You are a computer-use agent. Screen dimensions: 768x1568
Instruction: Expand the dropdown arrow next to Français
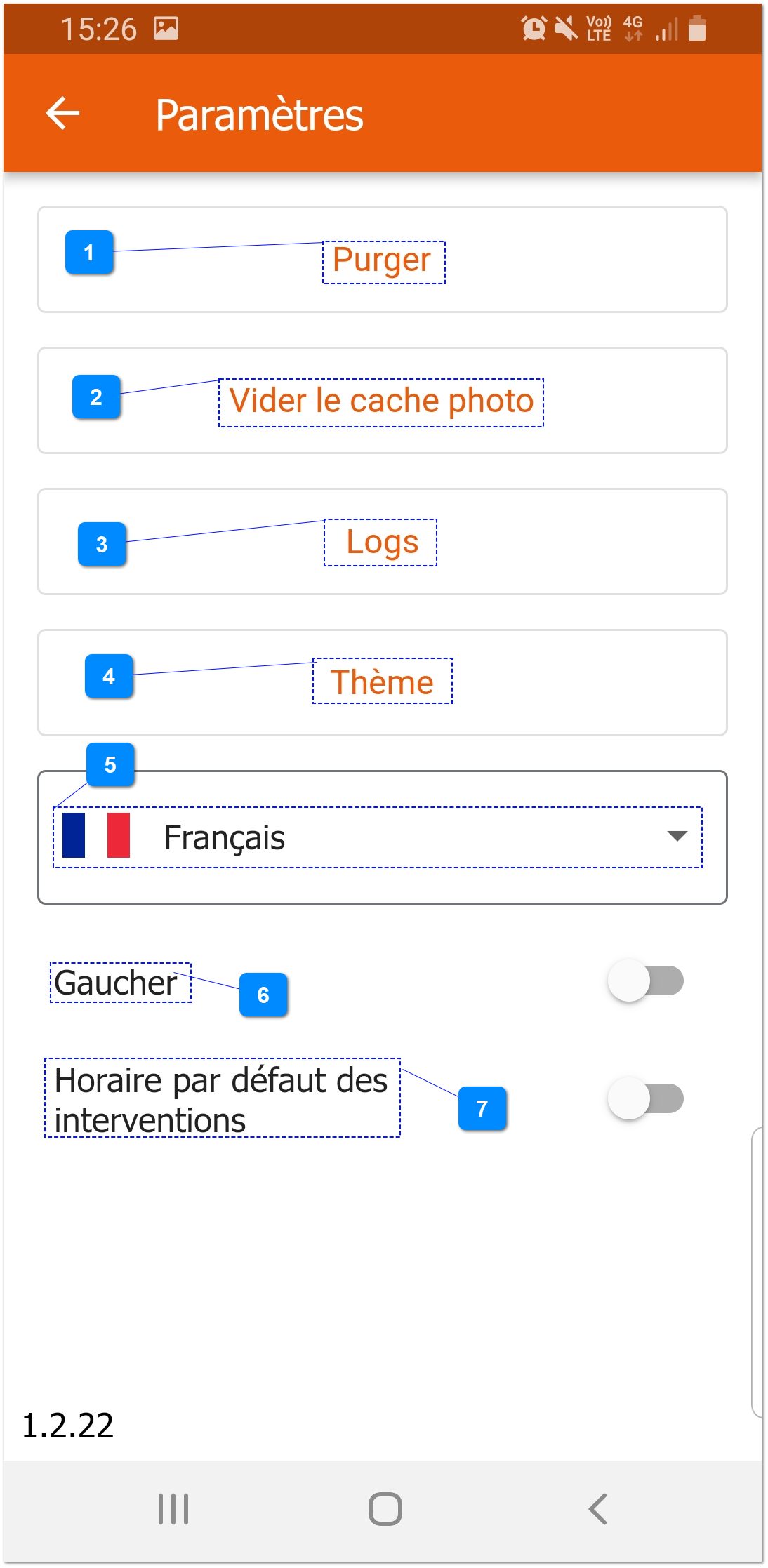click(x=675, y=837)
